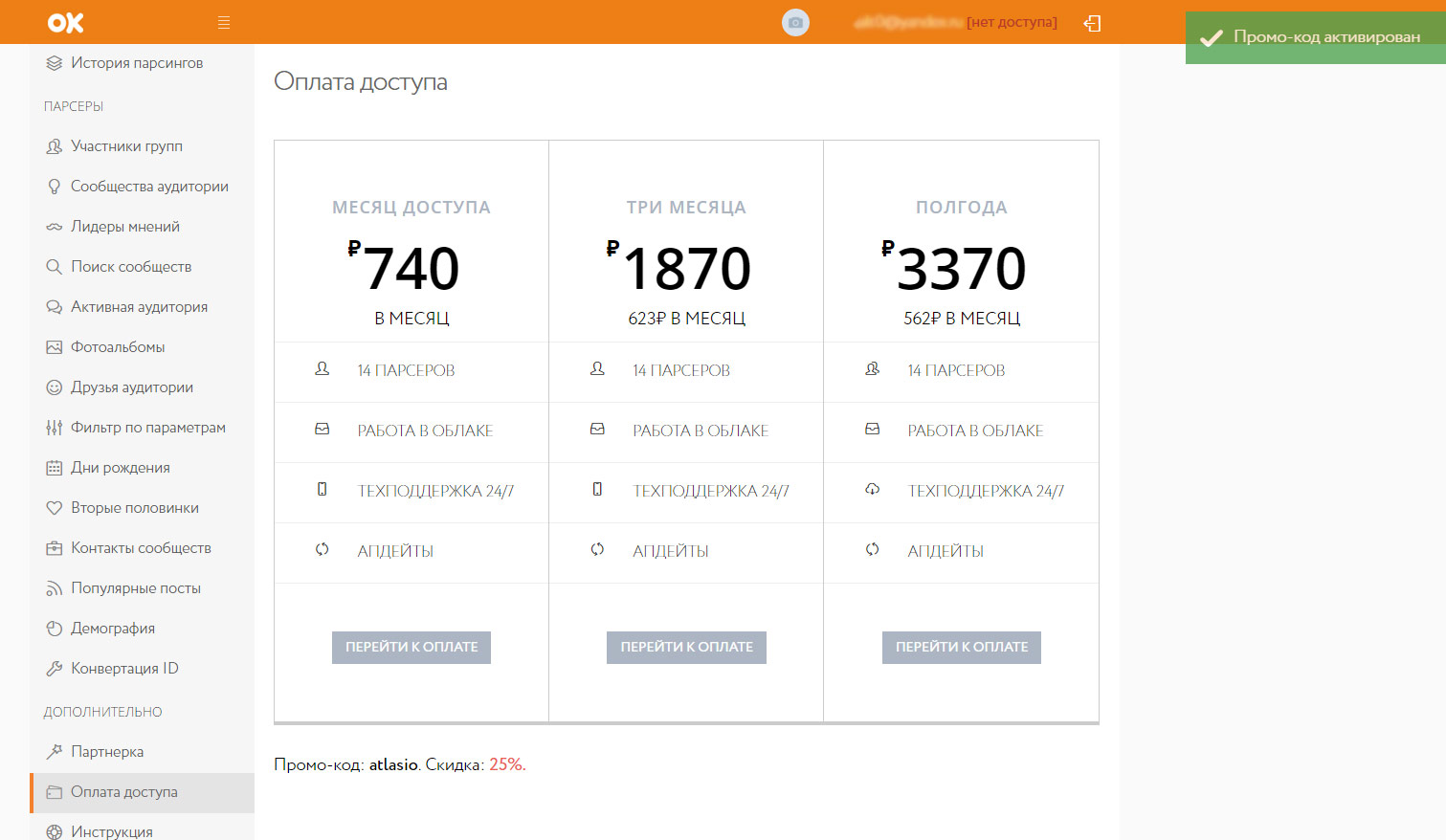Click the OK logo in header

(x=66, y=22)
